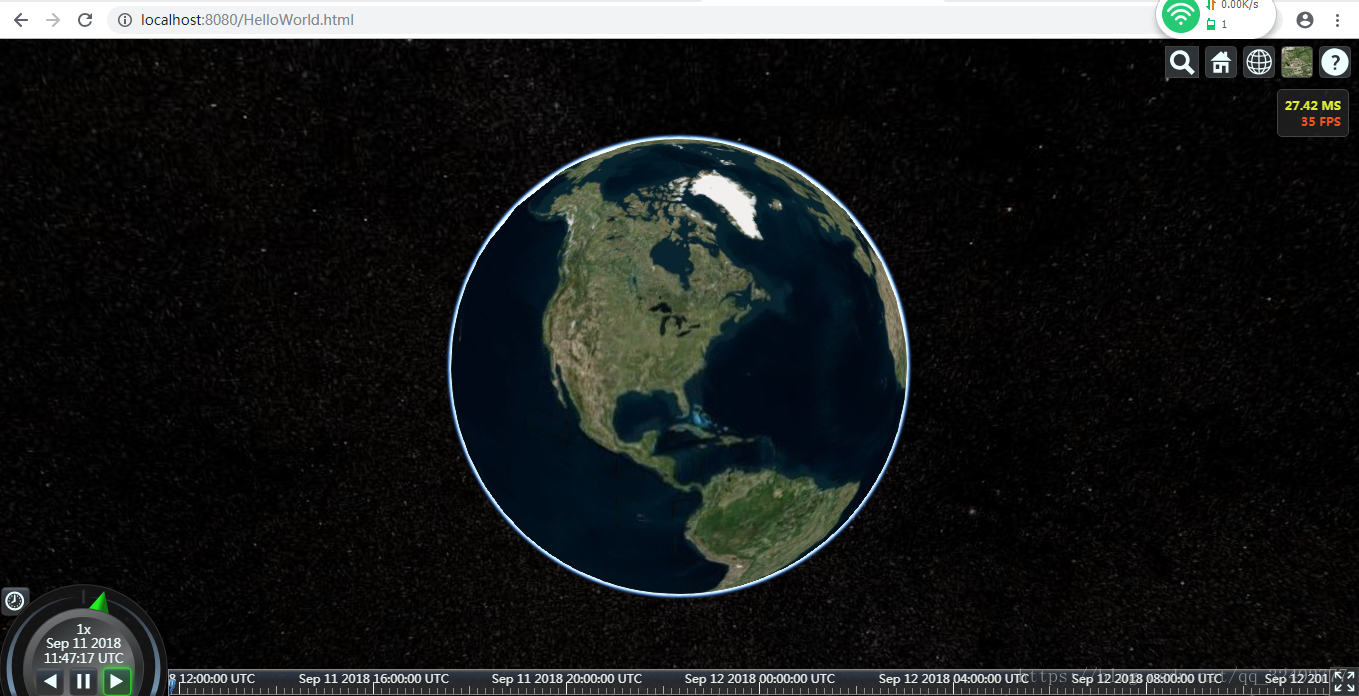The width and height of the screenshot is (1359, 696).
Task: Open the base layer imagery picker
Action: [x=1297, y=62]
